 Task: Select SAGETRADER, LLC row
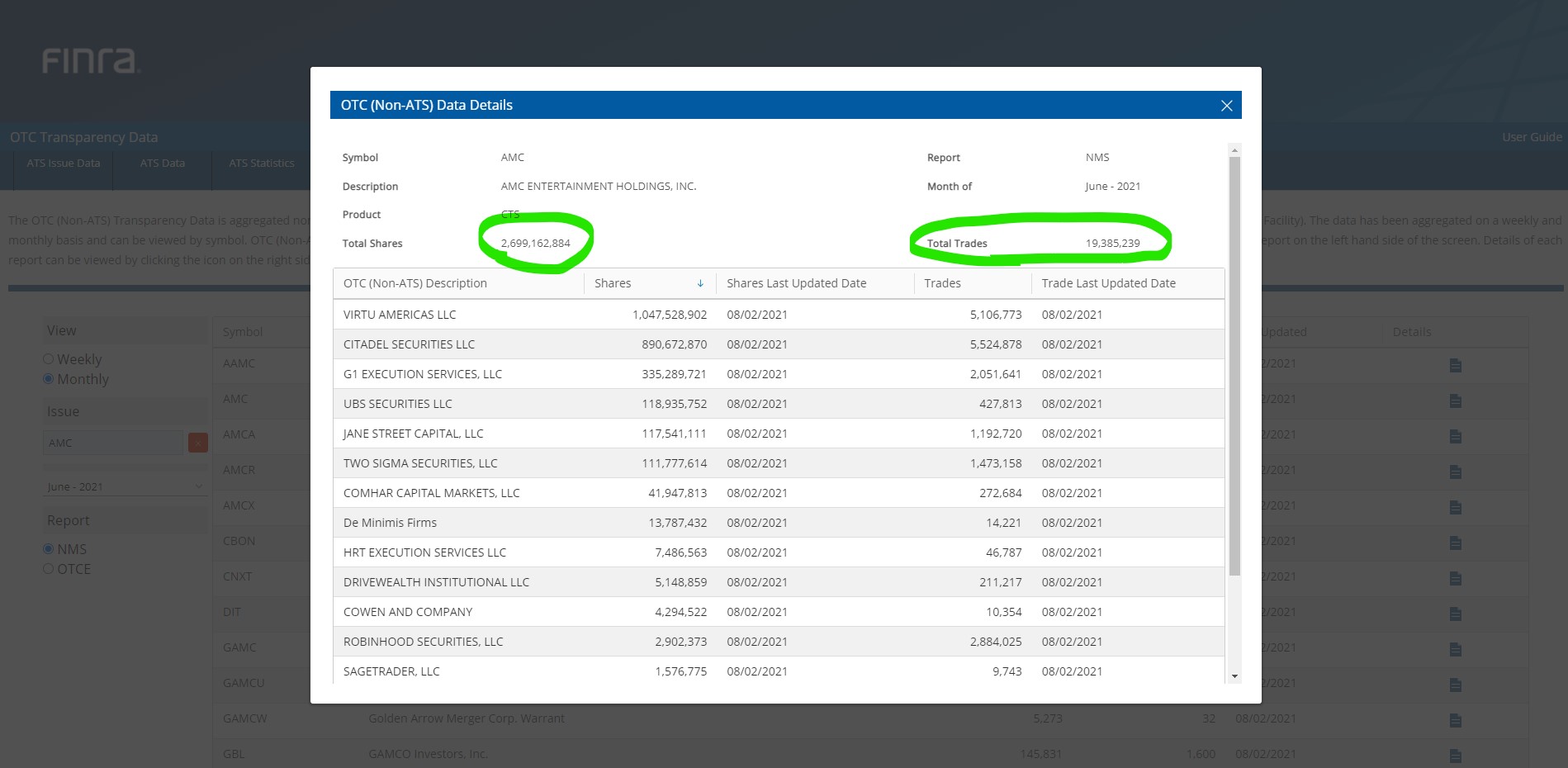pos(779,671)
